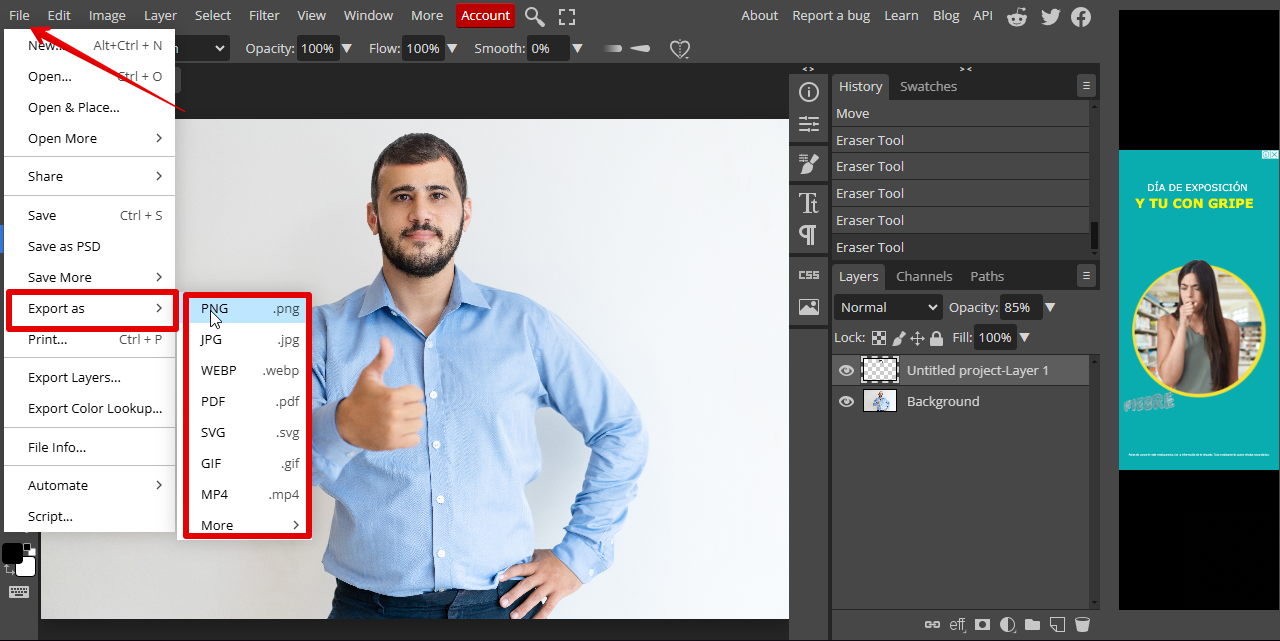The width and height of the screenshot is (1280, 641).
Task: Expand the Save More submenu
Action: click(x=90, y=277)
